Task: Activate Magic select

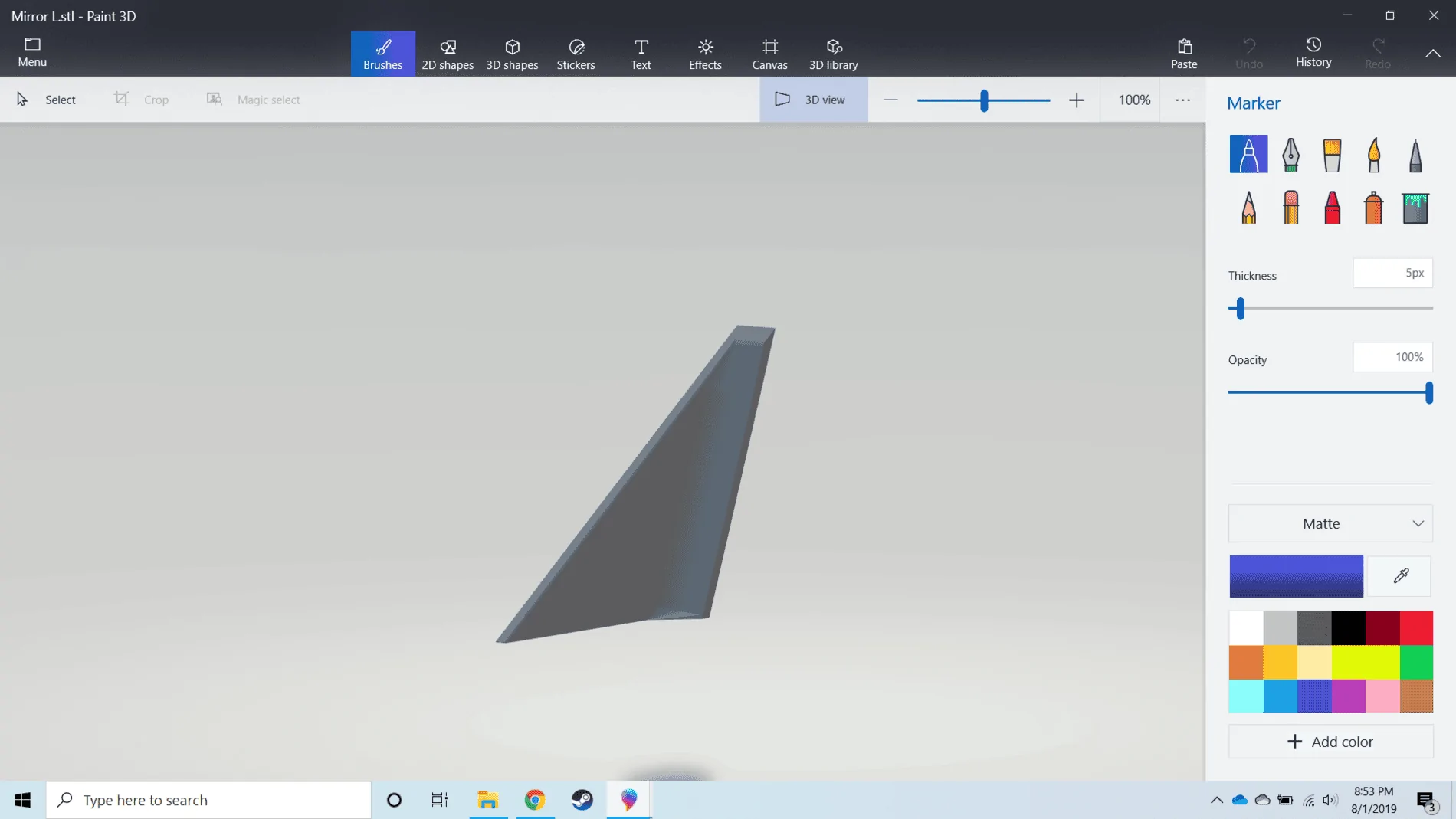Action: click(254, 100)
